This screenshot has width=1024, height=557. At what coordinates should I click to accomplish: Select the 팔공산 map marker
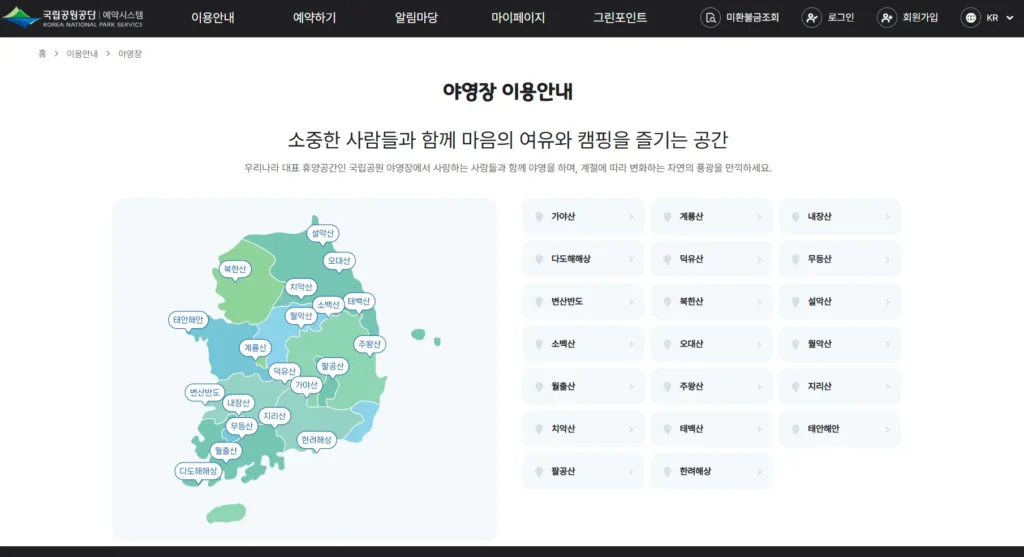(332, 368)
